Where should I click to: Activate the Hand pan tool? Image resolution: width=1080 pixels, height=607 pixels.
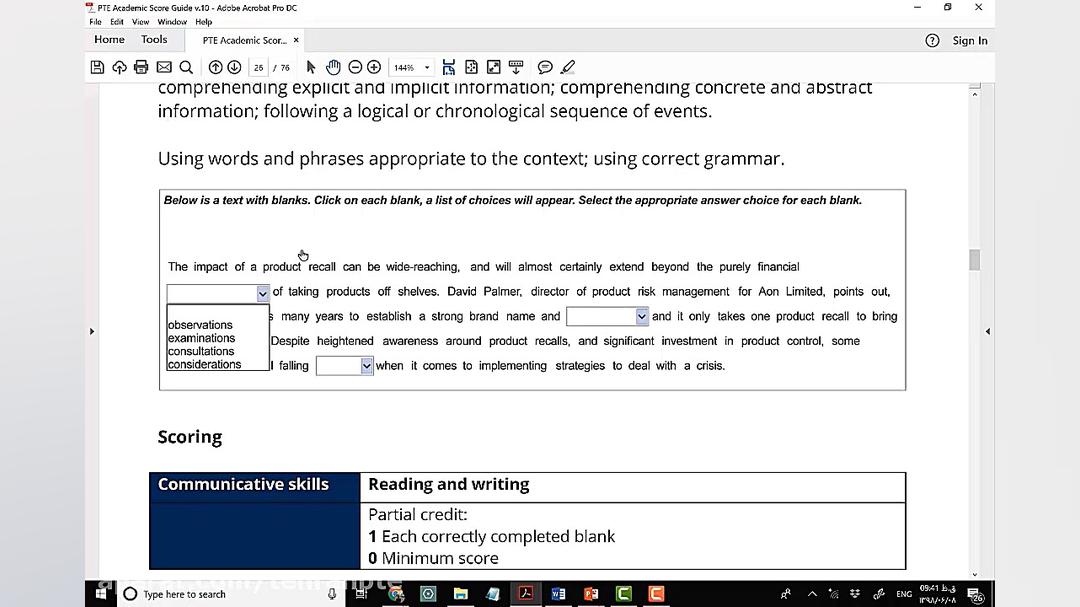point(333,68)
